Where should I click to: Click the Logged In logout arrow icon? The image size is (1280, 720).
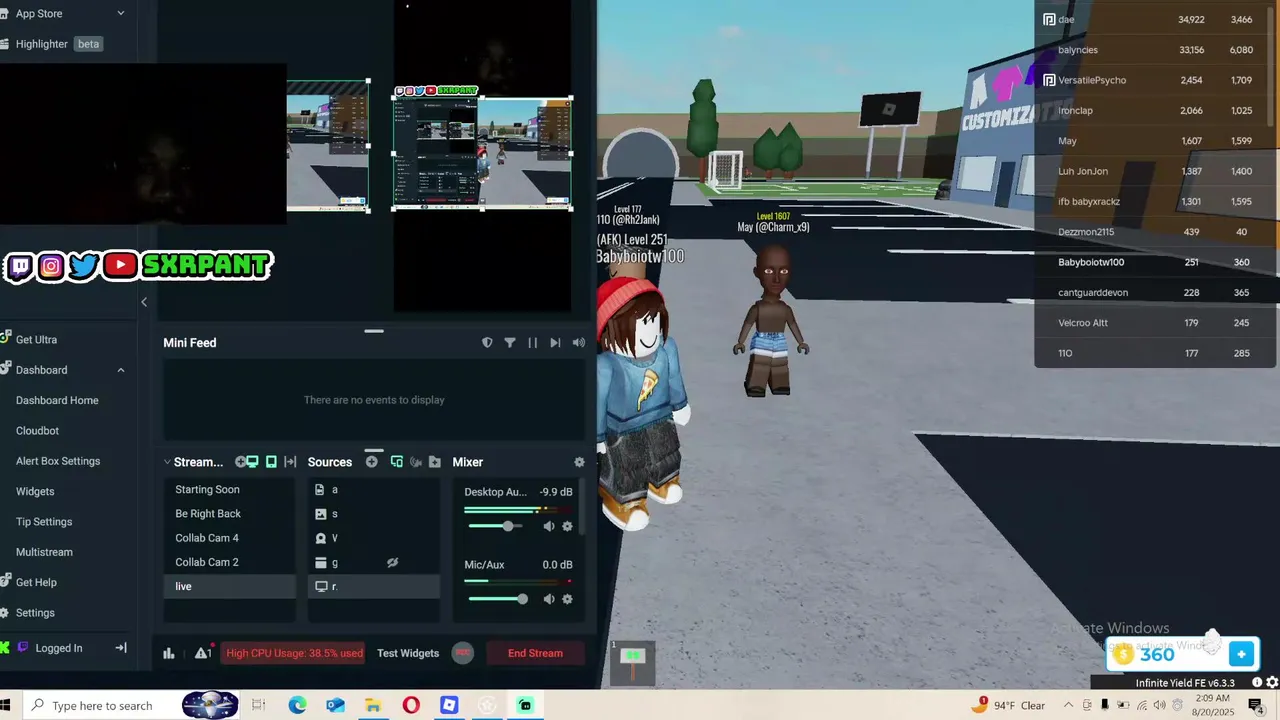[121, 648]
